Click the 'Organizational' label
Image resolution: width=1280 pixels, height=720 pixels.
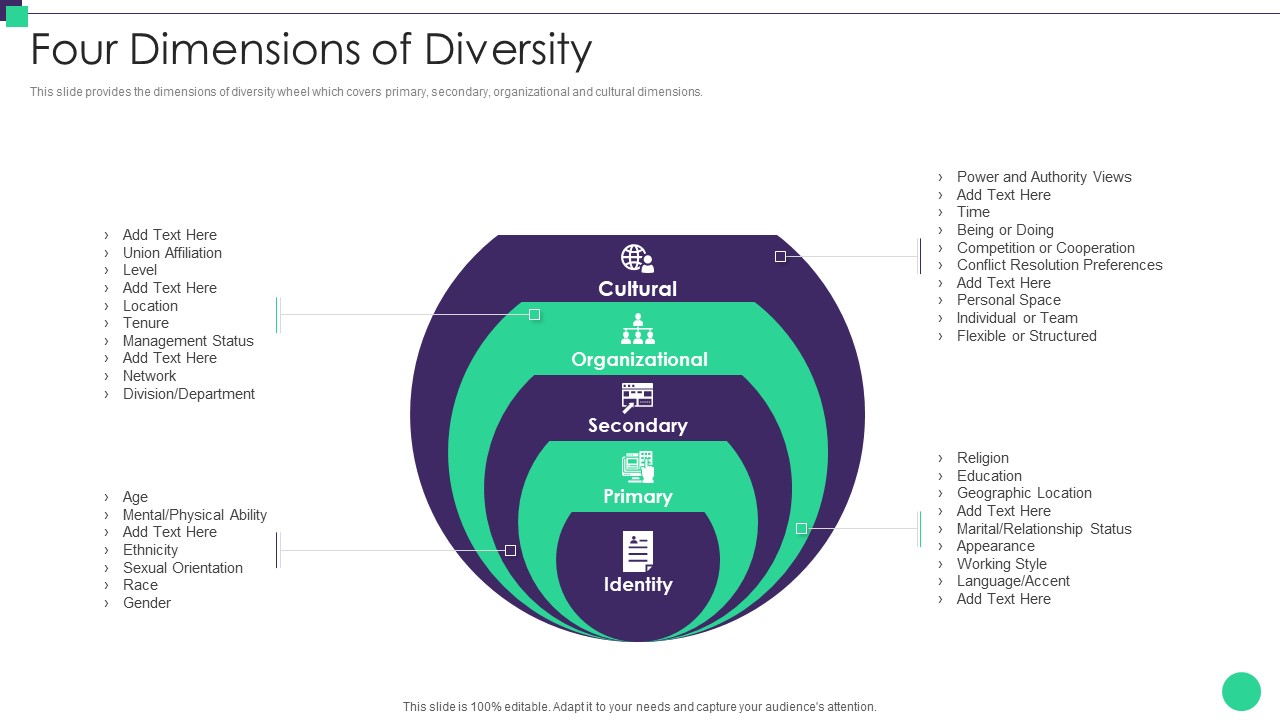[639, 359]
